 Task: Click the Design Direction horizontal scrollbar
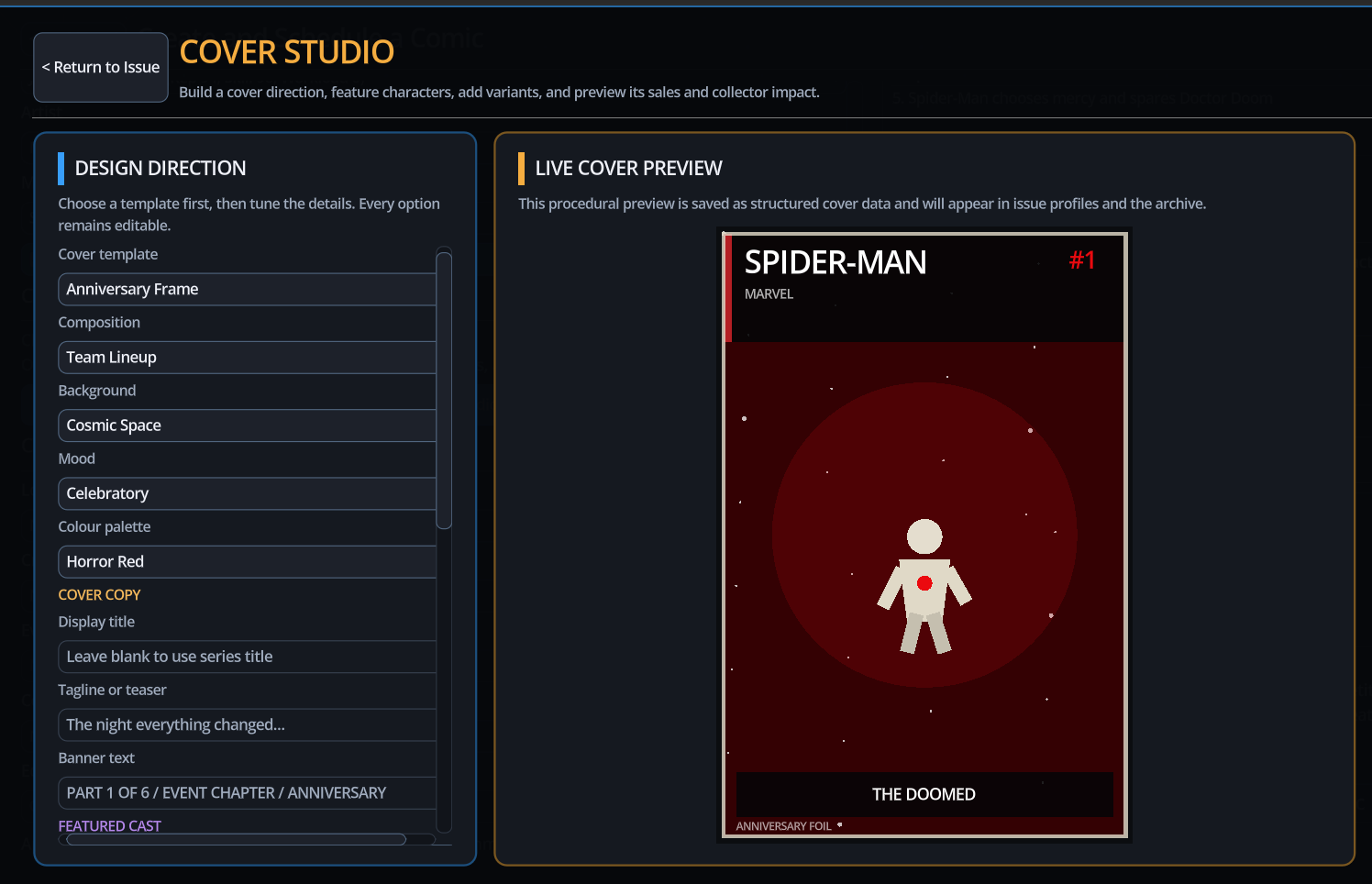click(x=237, y=839)
